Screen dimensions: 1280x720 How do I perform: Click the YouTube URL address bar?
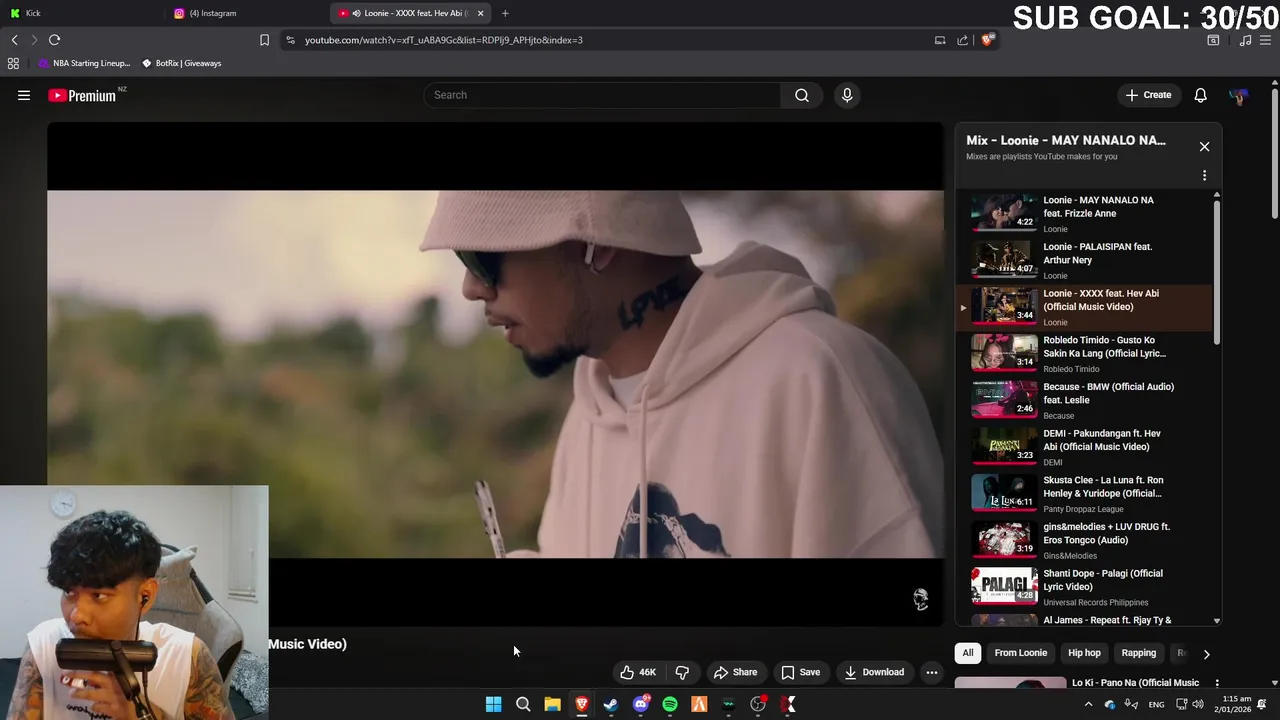[444, 40]
